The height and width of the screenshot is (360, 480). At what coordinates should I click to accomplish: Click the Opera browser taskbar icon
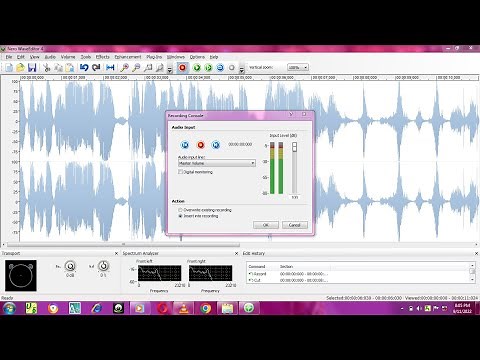(162, 308)
